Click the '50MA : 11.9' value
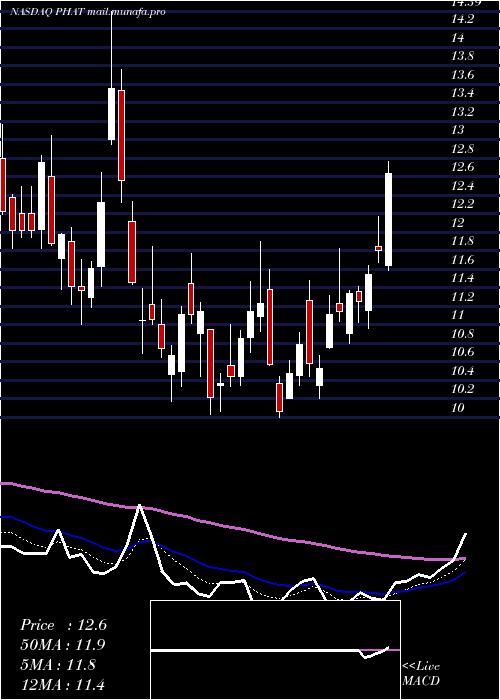 pyautogui.click(x=63, y=646)
